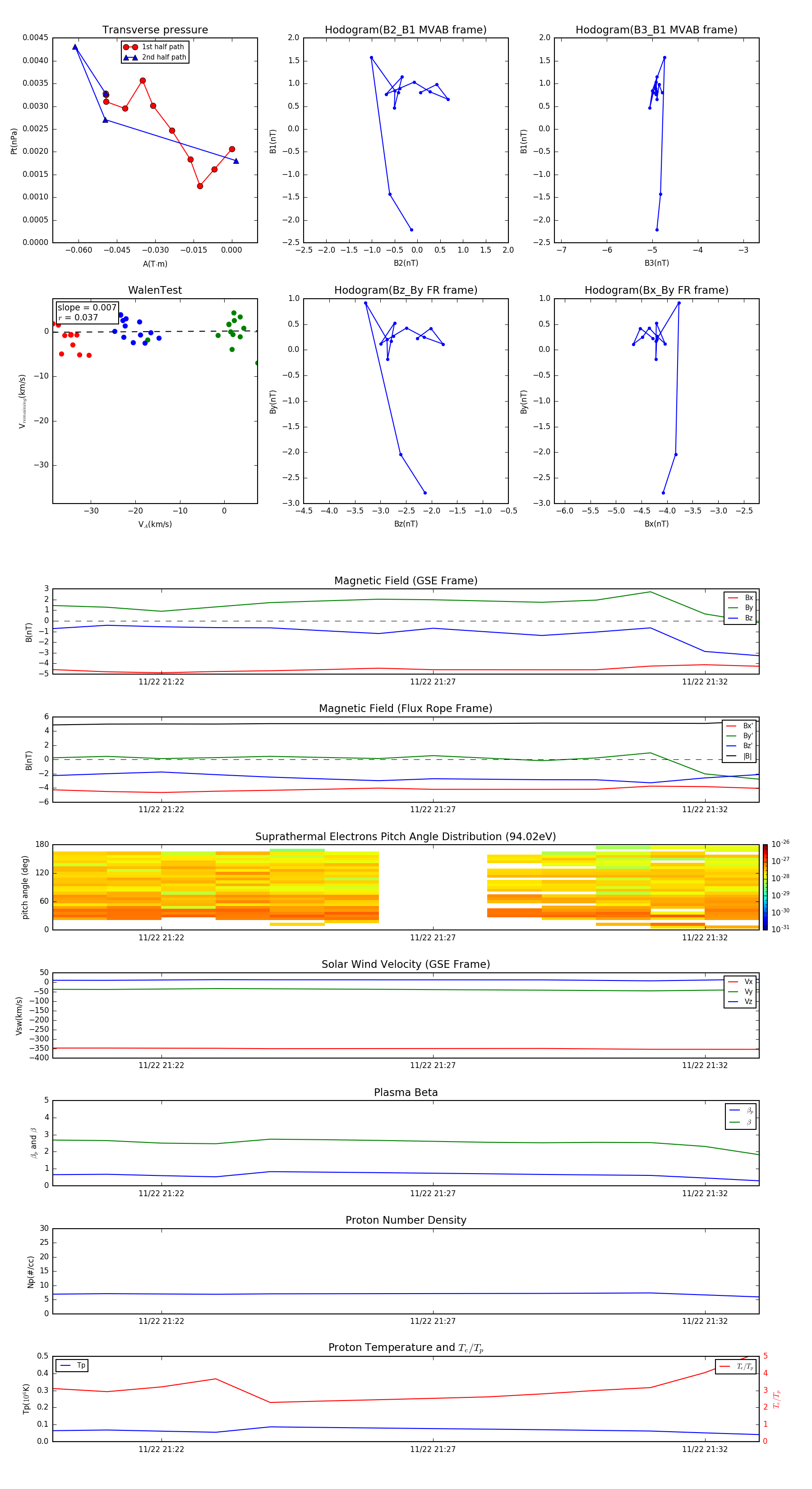This screenshot has width=812, height=1489.
Task: Click the 'Tp' legend entry
Action: 72,1365
